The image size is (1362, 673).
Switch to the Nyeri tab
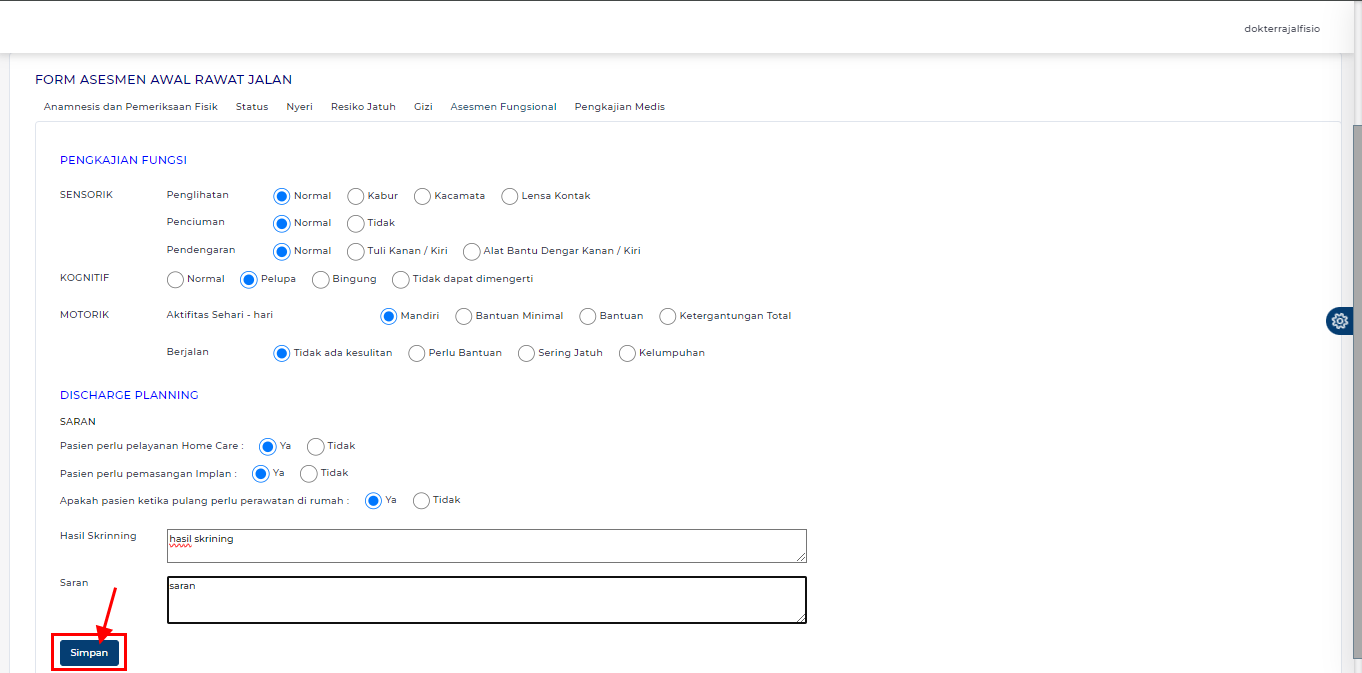tap(299, 107)
